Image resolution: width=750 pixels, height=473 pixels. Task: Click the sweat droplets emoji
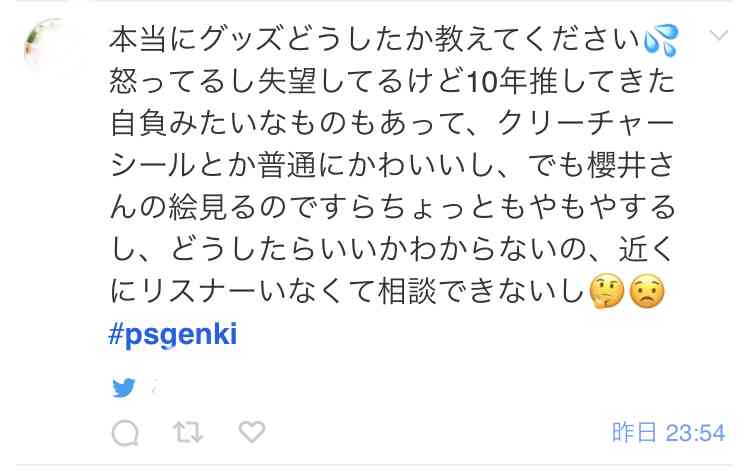pos(661,41)
